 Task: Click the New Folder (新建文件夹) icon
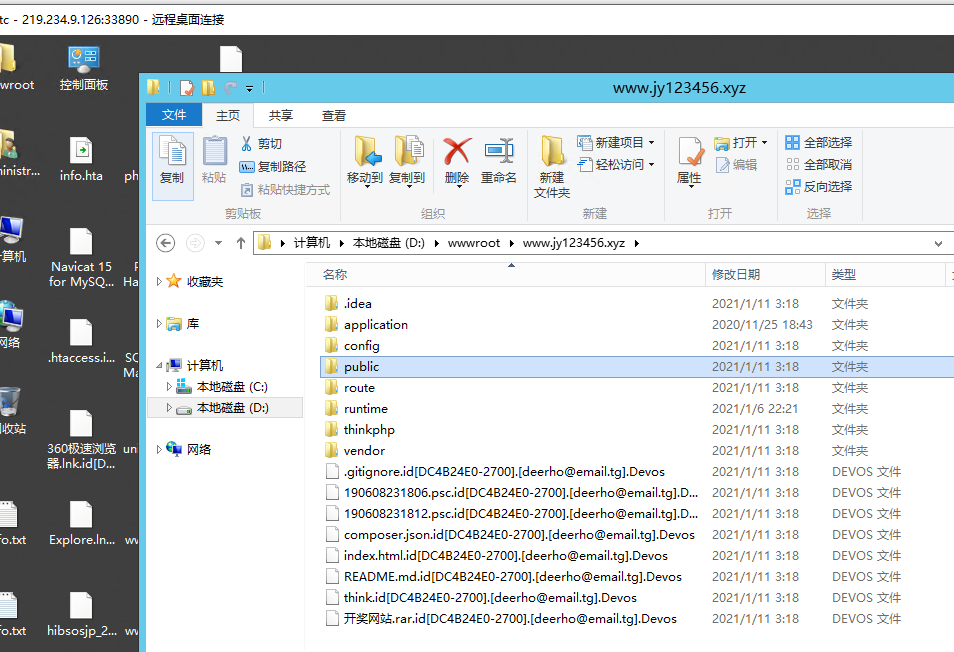552,152
